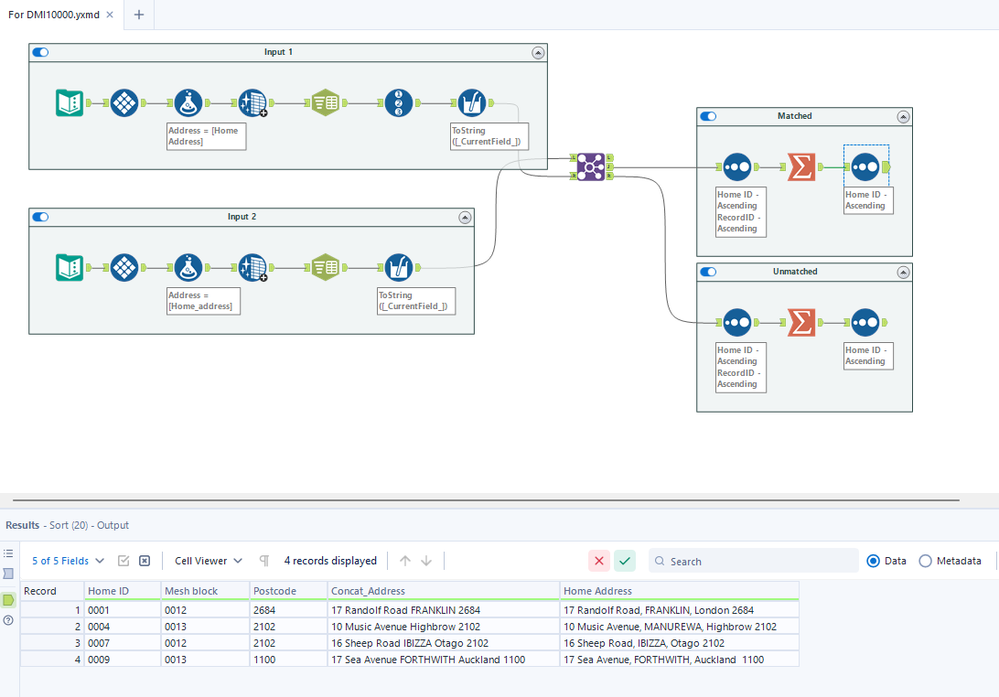Click the Postcode cell 2684
999x697 pixels.
tap(289, 610)
